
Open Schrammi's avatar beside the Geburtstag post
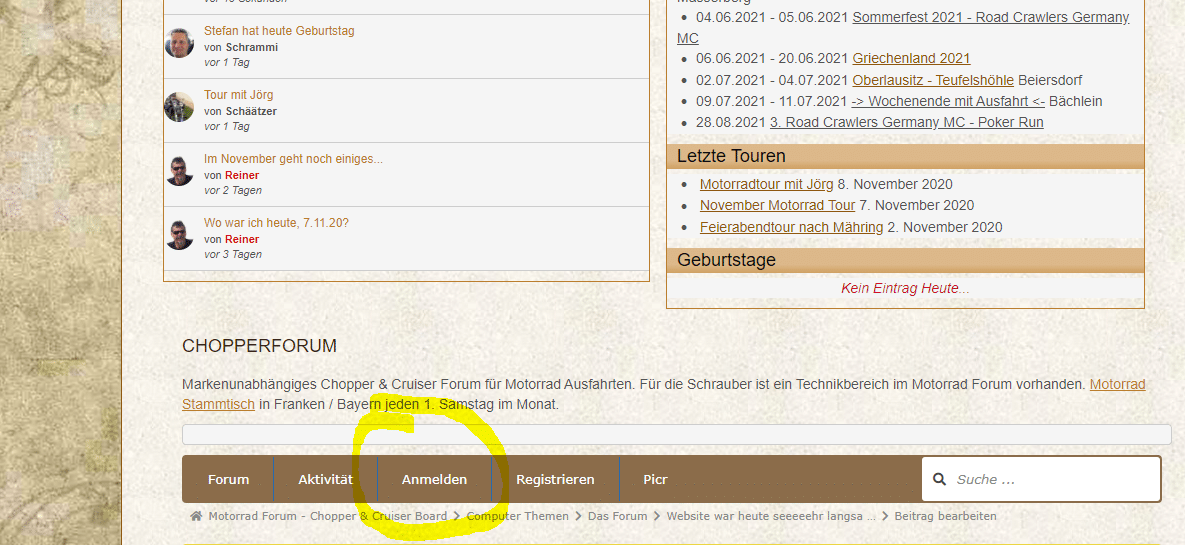[x=179, y=43]
